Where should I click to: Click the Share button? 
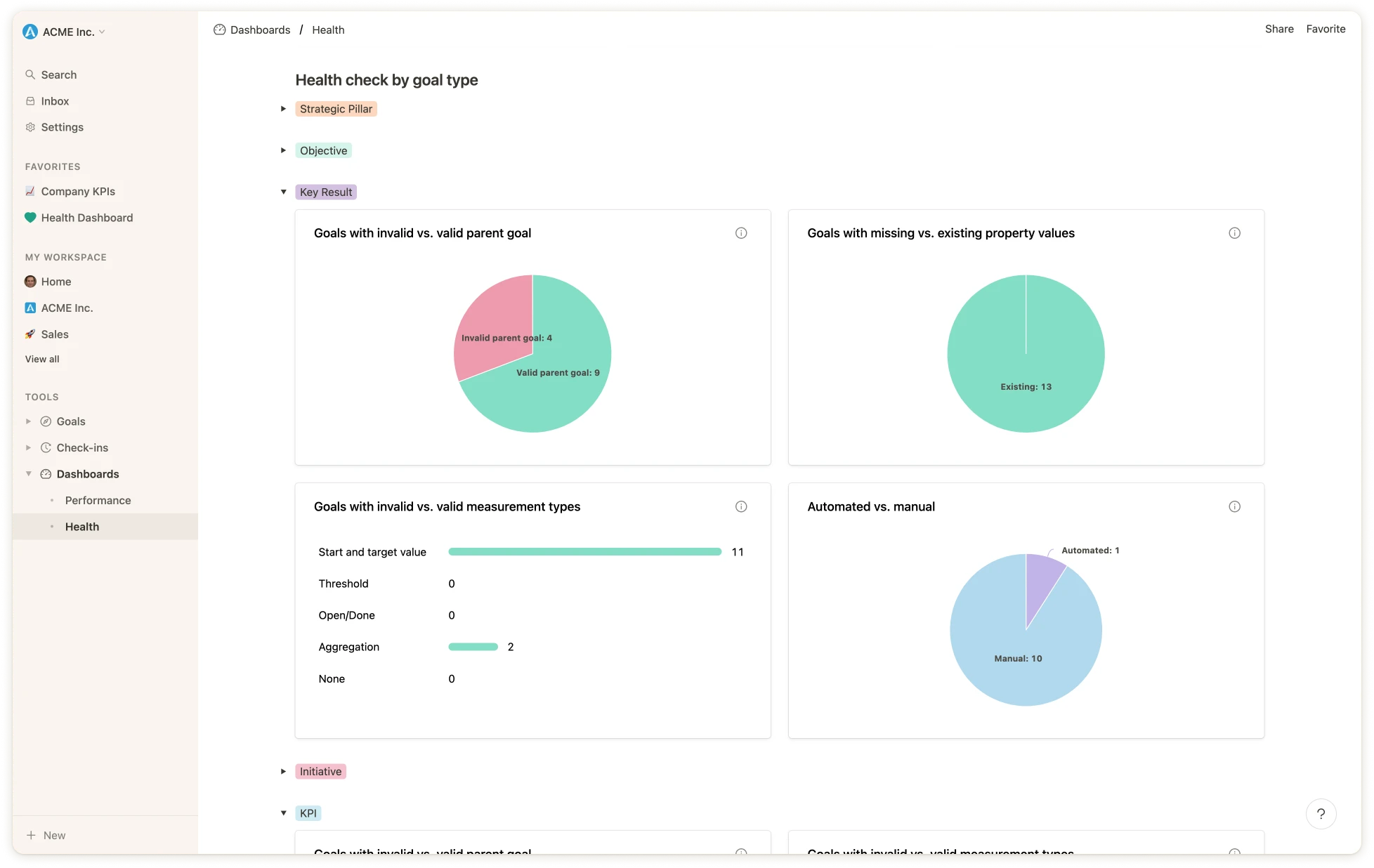pos(1279,29)
